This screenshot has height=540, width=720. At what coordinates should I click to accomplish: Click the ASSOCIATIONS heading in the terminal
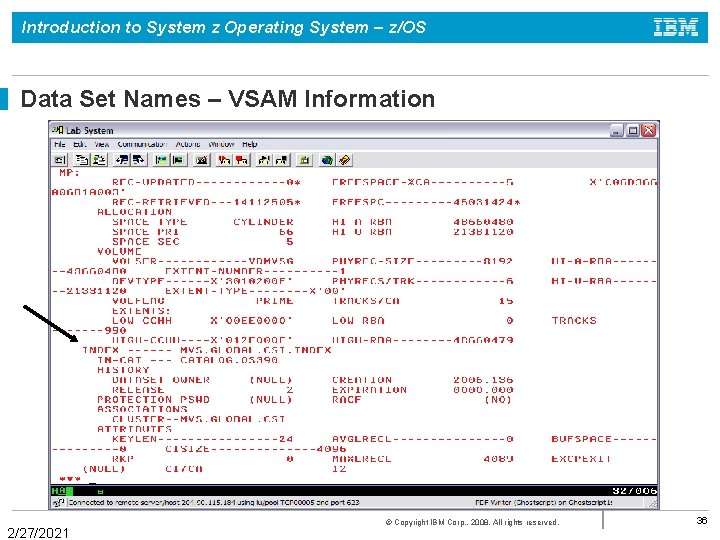142,409
